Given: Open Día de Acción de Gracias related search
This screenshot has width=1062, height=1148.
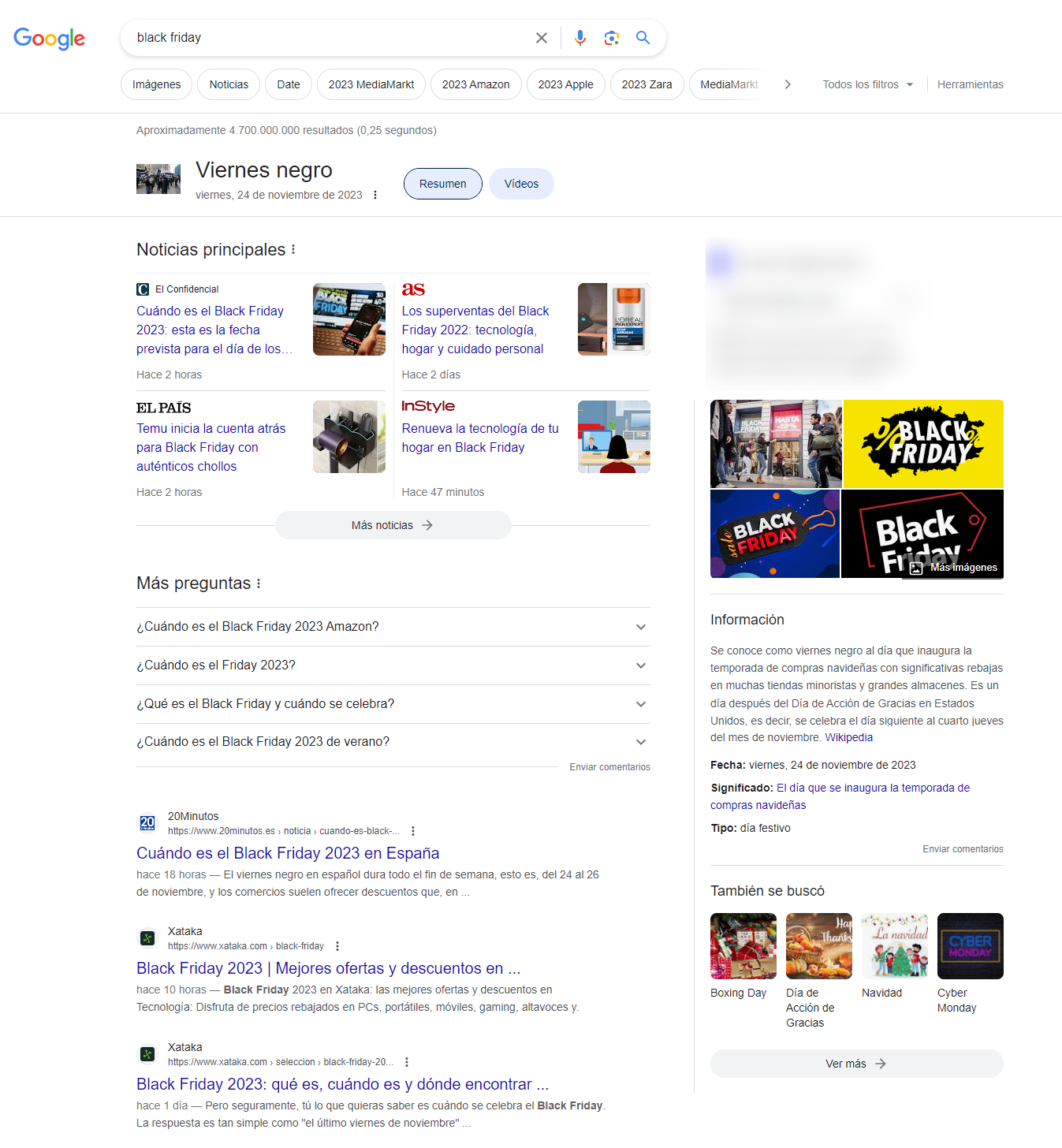Looking at the screenshot, I should point(818,971).
